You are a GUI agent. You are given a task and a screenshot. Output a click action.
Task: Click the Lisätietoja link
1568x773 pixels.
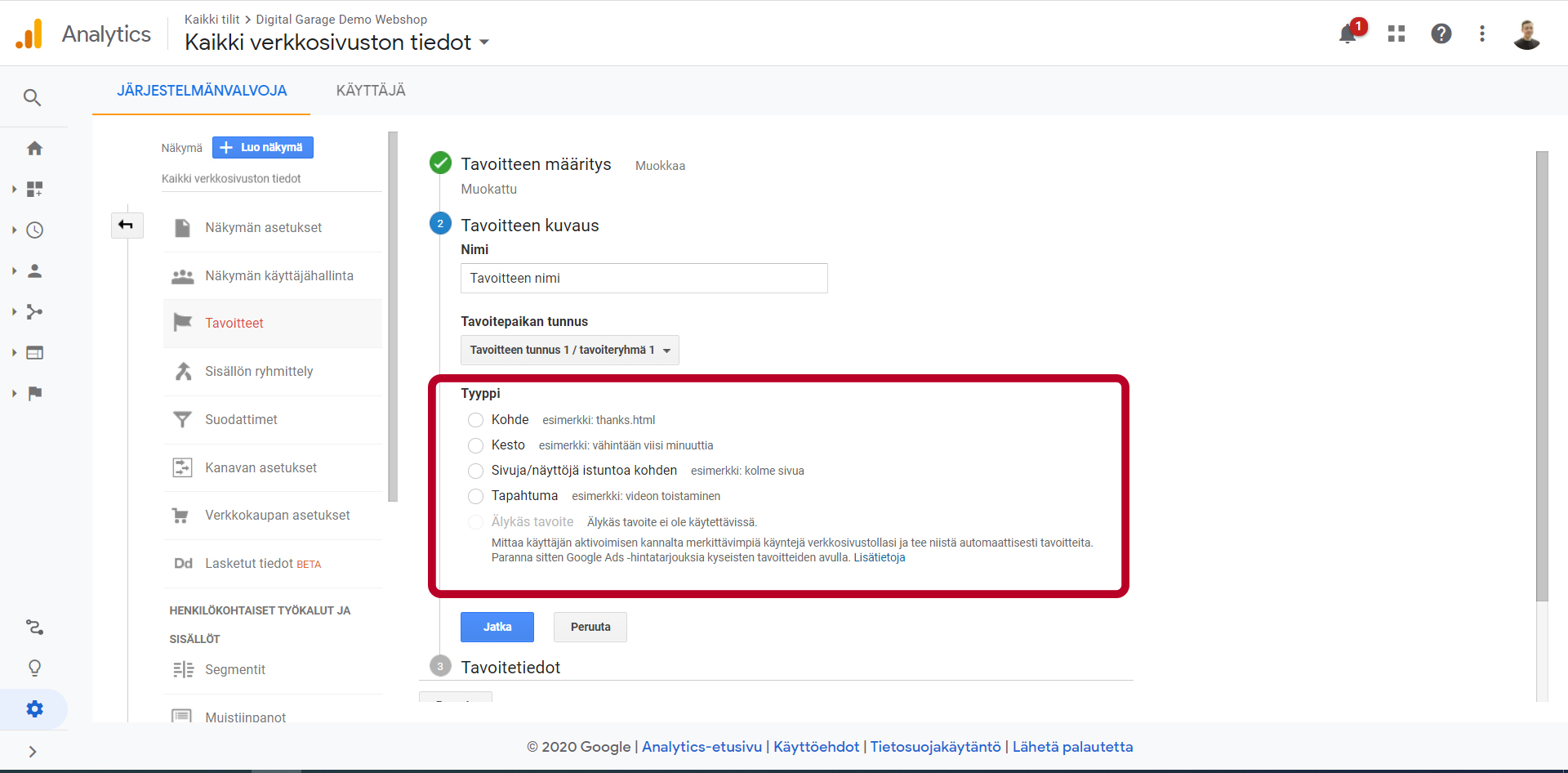[880, 557]
